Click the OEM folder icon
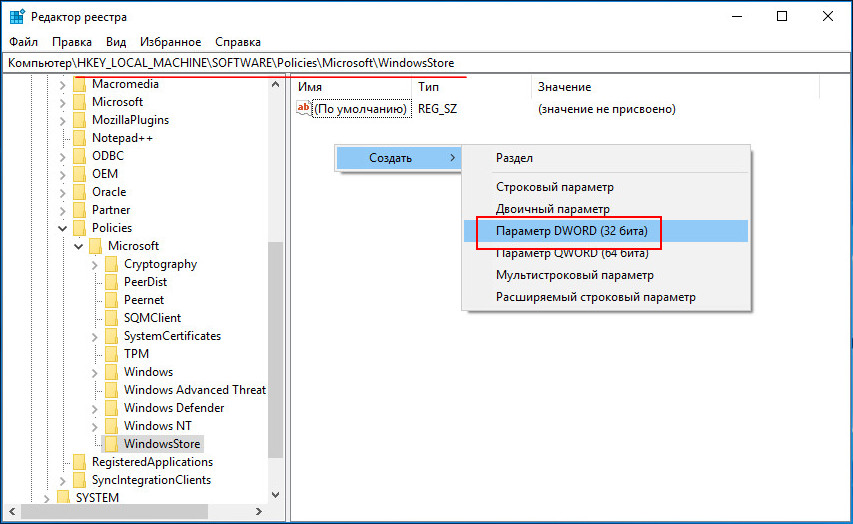This screenshot has height=524, width=853. 79,174
